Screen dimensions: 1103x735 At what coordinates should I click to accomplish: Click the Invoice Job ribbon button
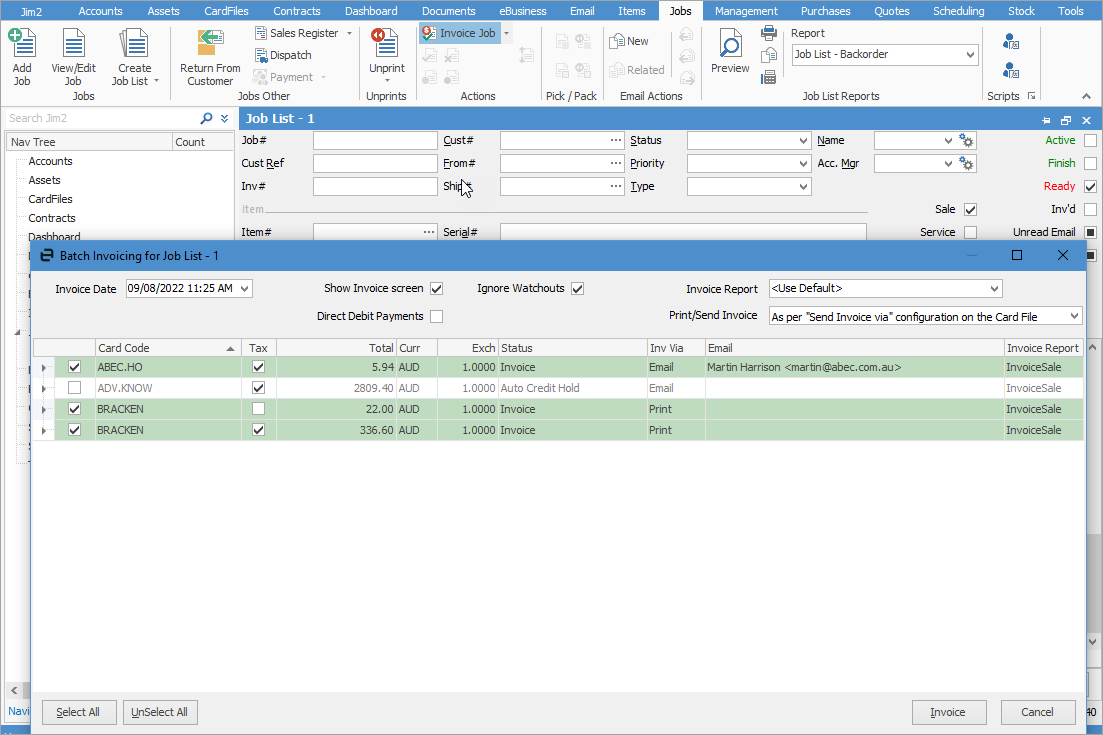pyautogui.click(x=459, y=33)
